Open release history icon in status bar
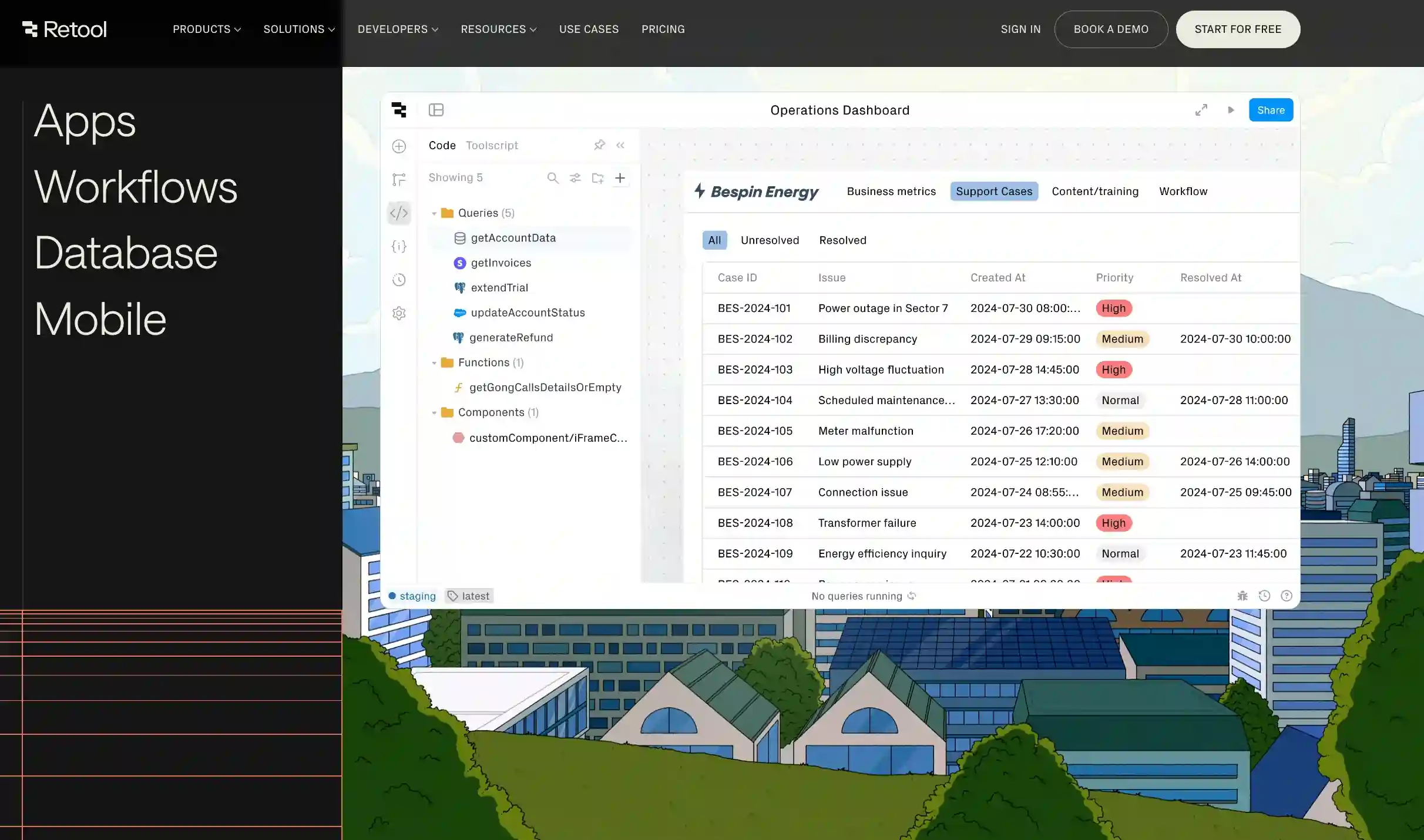 coord(1265,596)
